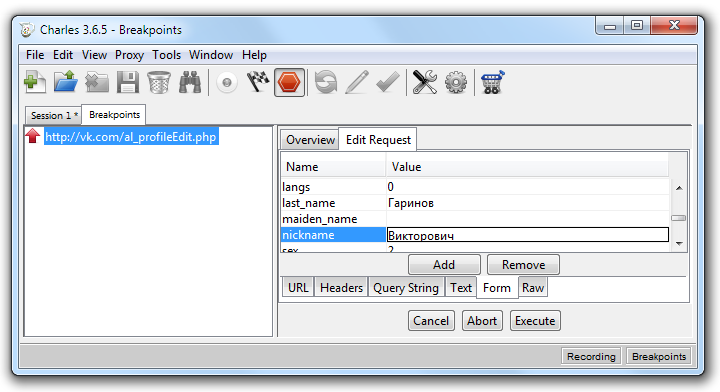Image resolution: width=720 pixels, height=392 pixels.
Task: Open the Tools menu
Action: point(167,55)
